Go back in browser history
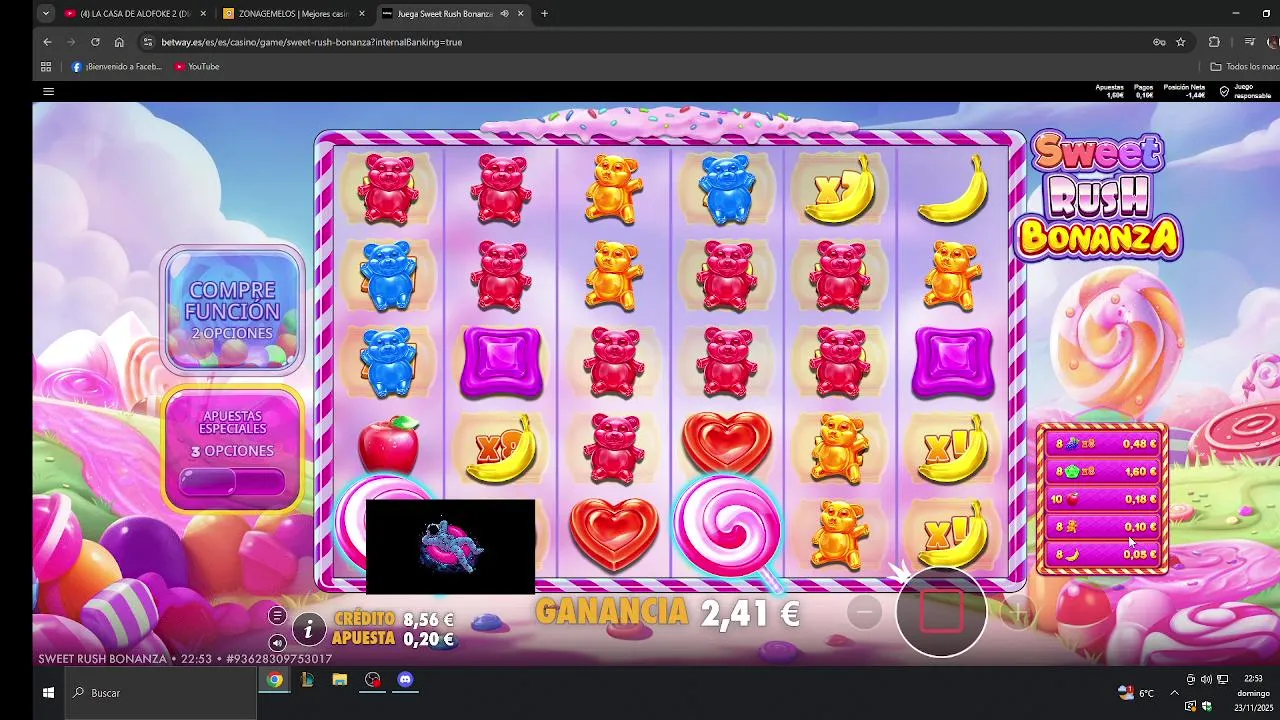1280x720 pixels. click(x=47, y=42)
